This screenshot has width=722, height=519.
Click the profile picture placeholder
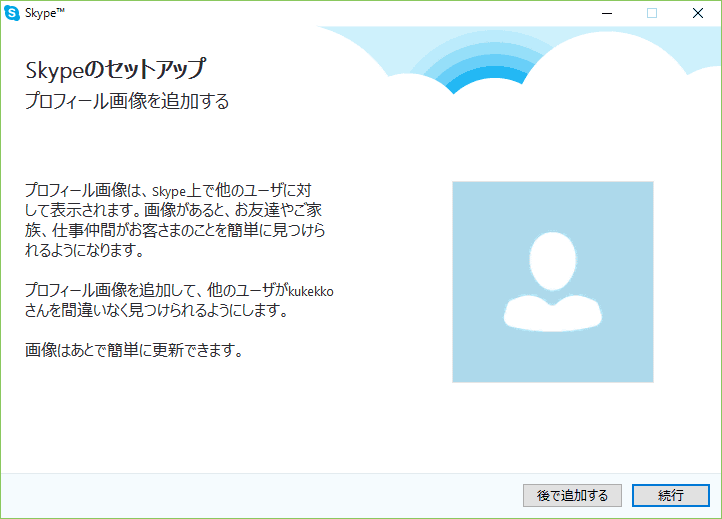pos(553,282)
